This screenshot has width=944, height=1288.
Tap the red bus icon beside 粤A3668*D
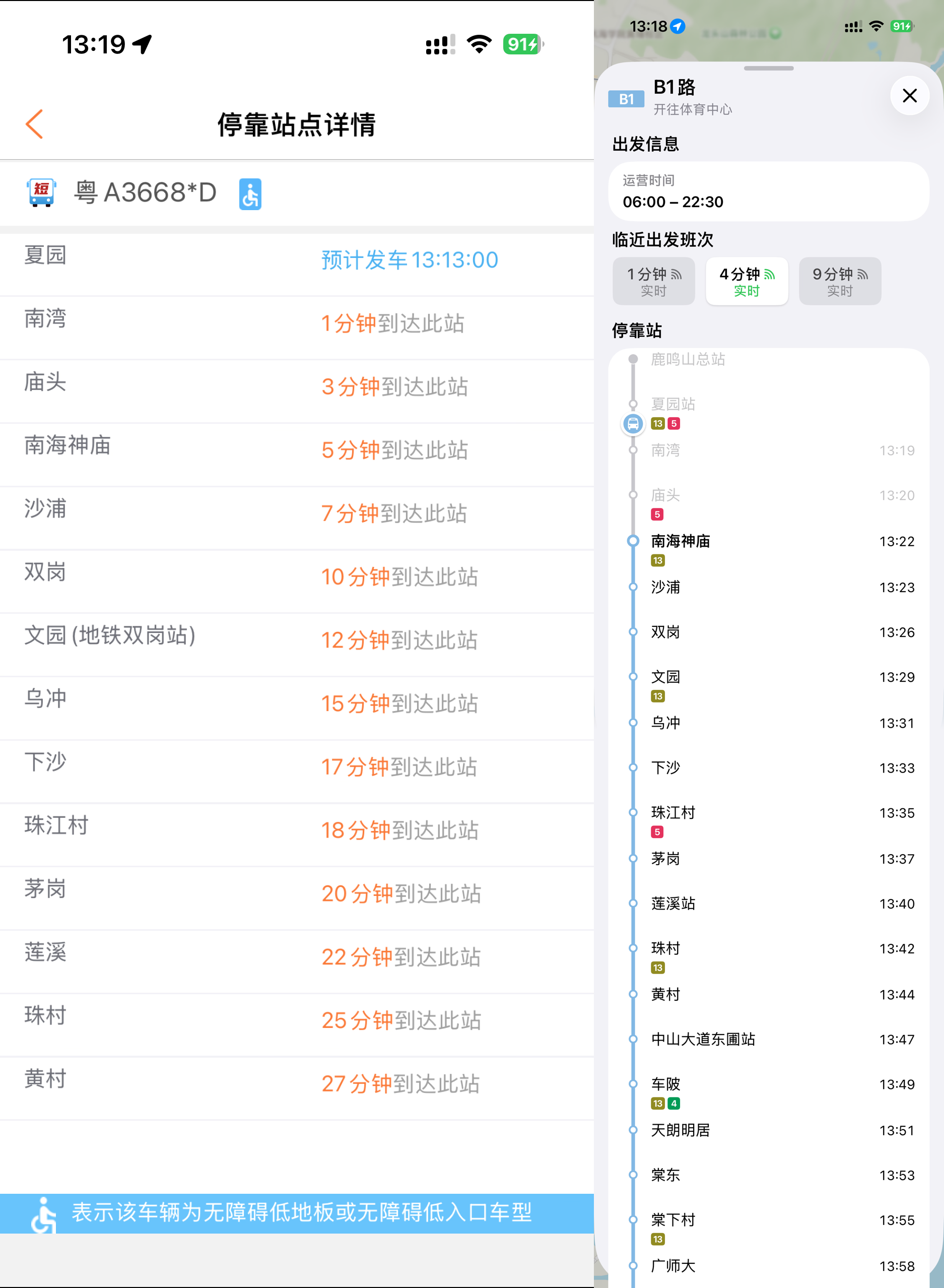tap(41, 192)
